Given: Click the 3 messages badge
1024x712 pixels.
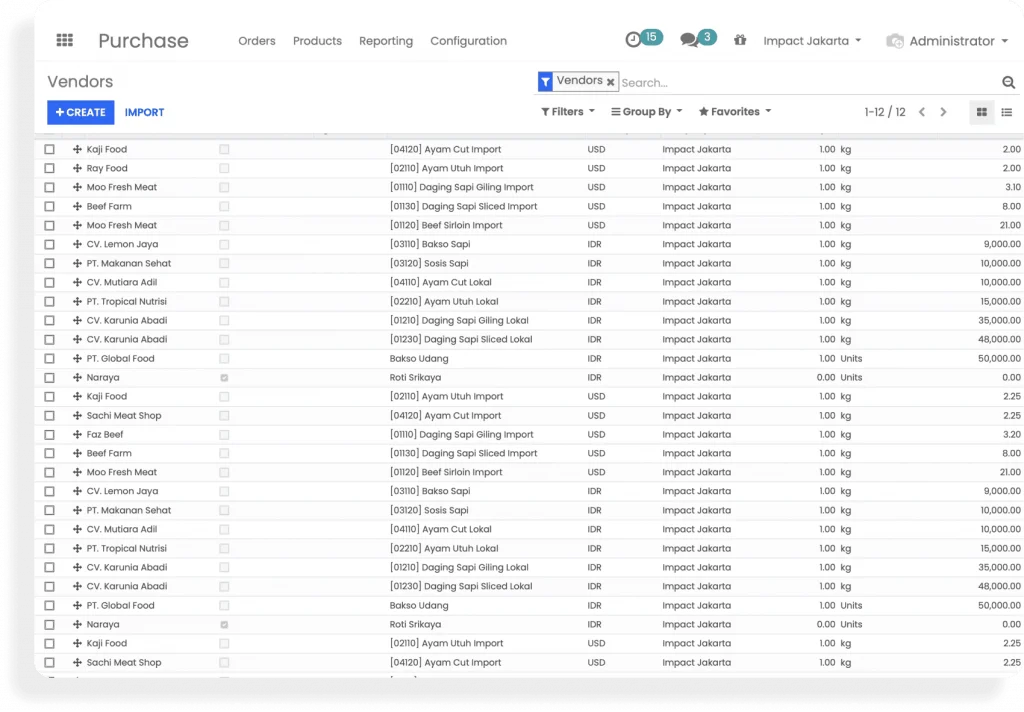Looking at the screenshot, I should tap(707, 37).
